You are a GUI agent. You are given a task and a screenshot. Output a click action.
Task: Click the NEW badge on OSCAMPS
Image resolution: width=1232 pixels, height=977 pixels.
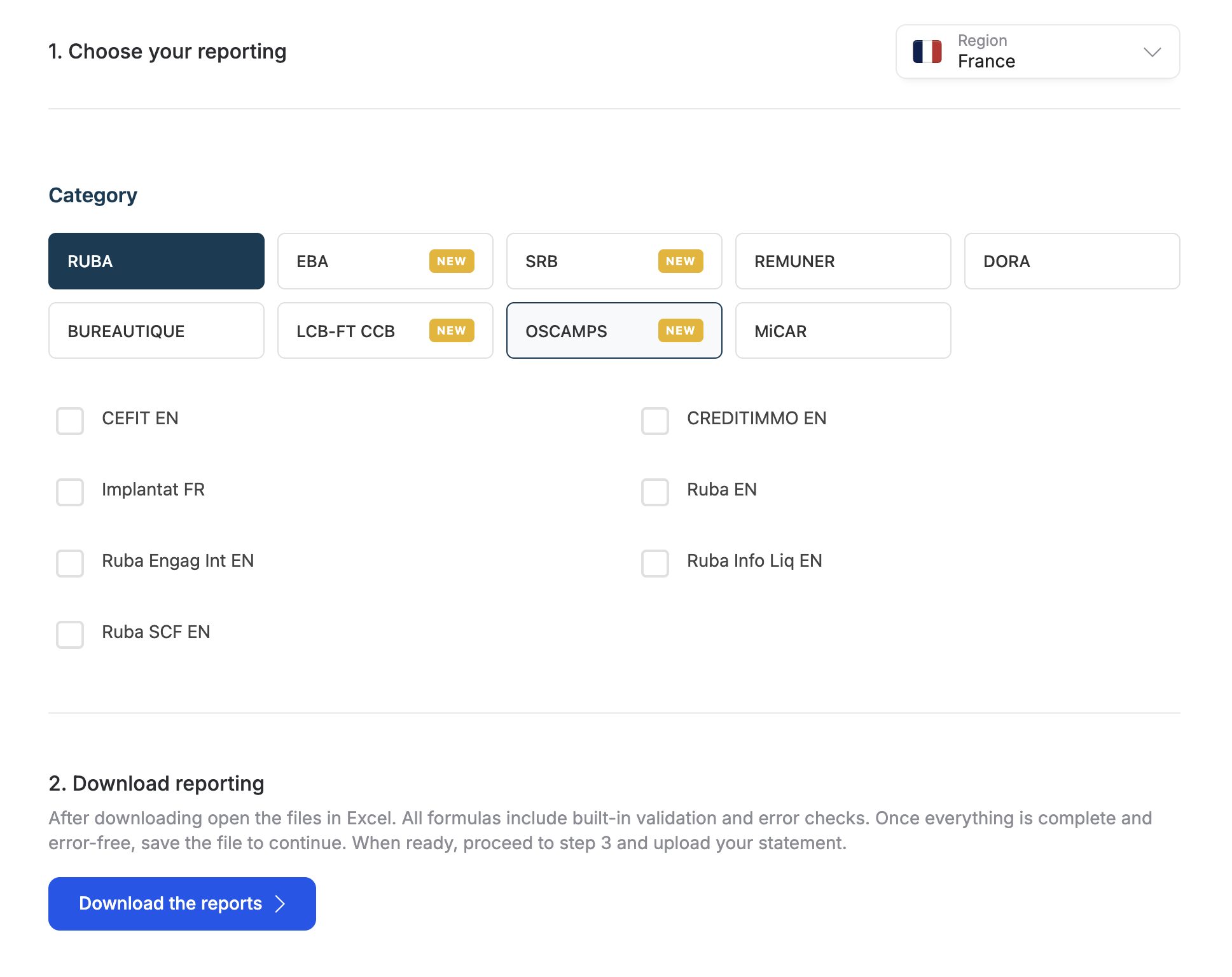click(x=681, y=330)
